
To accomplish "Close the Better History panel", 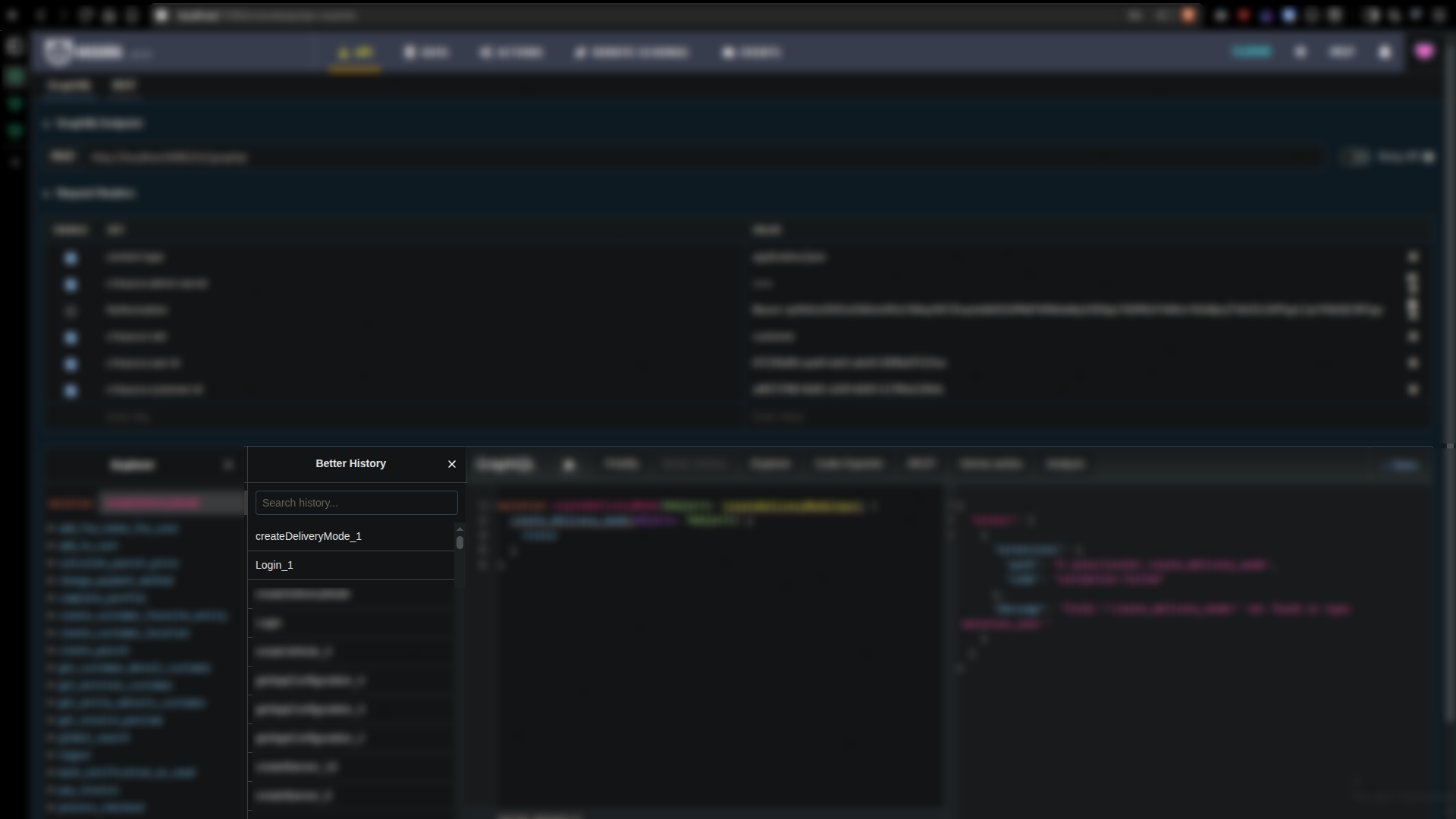I will (x=452, y=464).
